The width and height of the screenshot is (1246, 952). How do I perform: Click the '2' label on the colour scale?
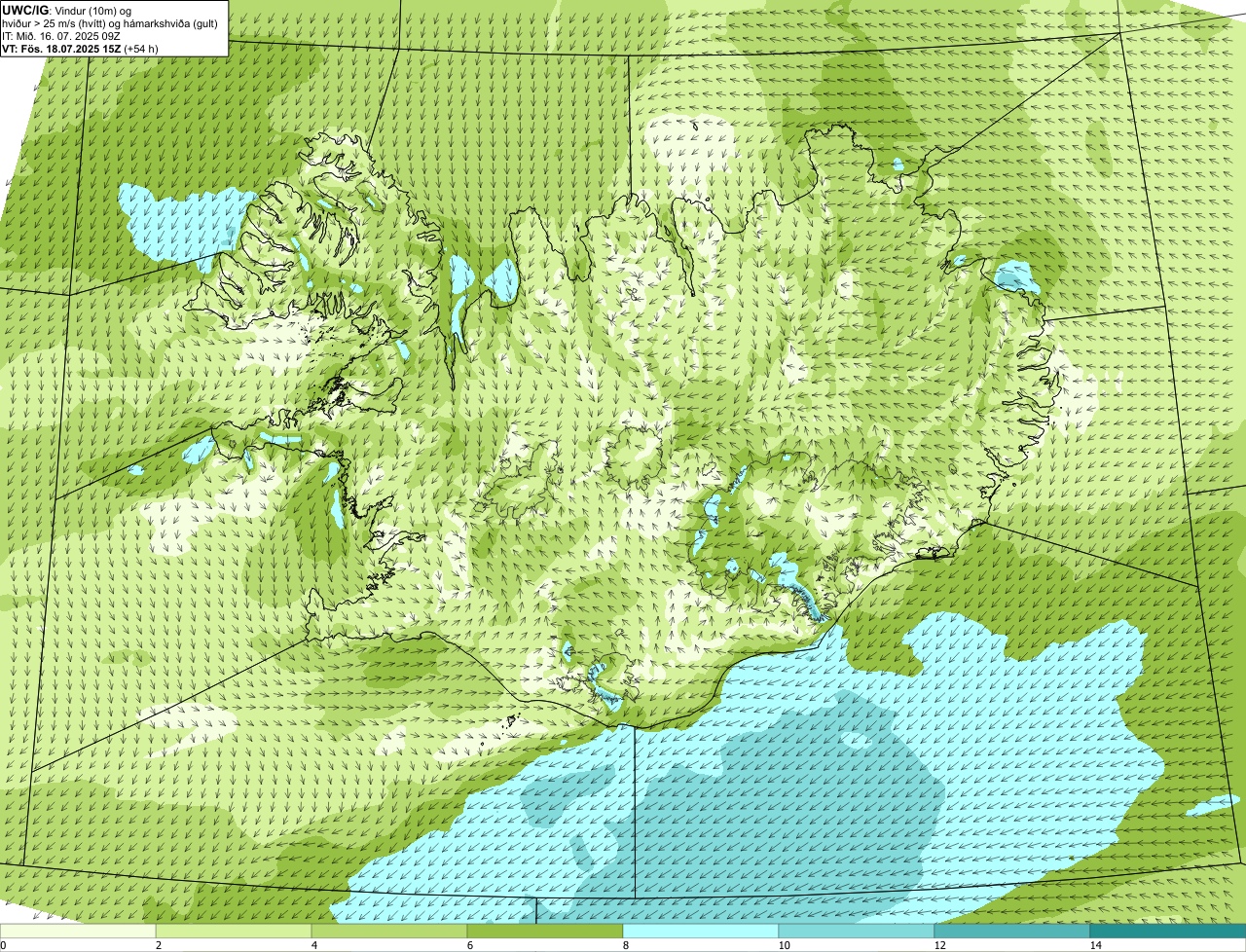coord(159,945)
